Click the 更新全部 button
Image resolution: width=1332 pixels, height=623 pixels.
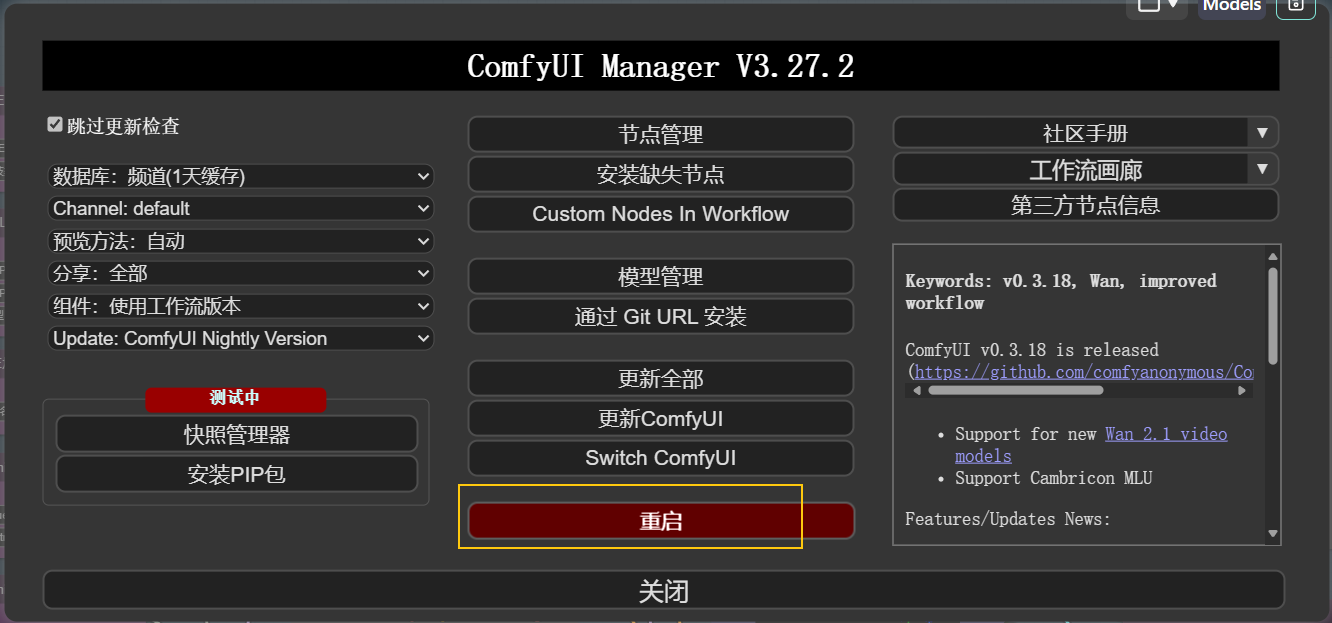pos(661,379)
